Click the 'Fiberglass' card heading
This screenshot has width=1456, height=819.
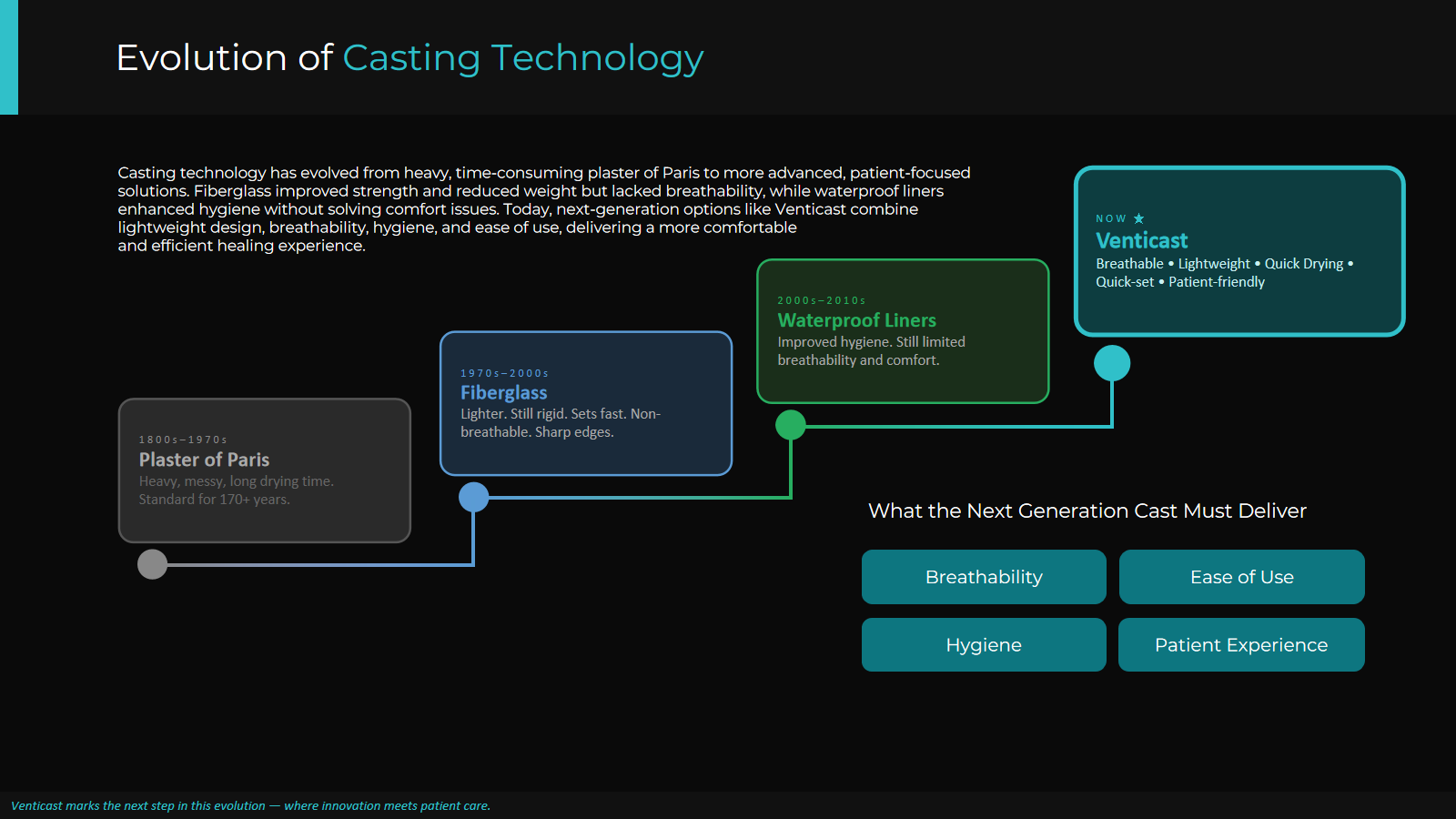coord(504,393)
